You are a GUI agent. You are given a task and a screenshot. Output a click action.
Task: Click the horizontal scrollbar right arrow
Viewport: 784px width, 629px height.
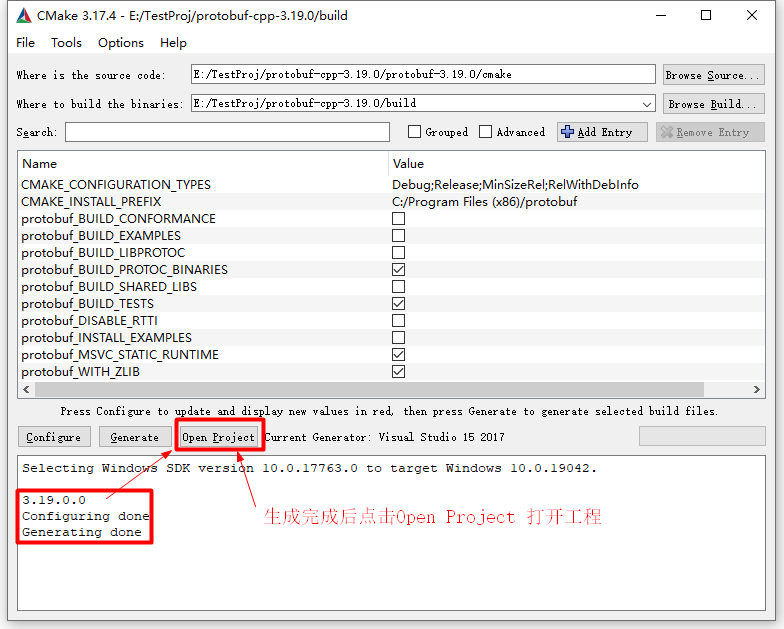tap(756, 390)
